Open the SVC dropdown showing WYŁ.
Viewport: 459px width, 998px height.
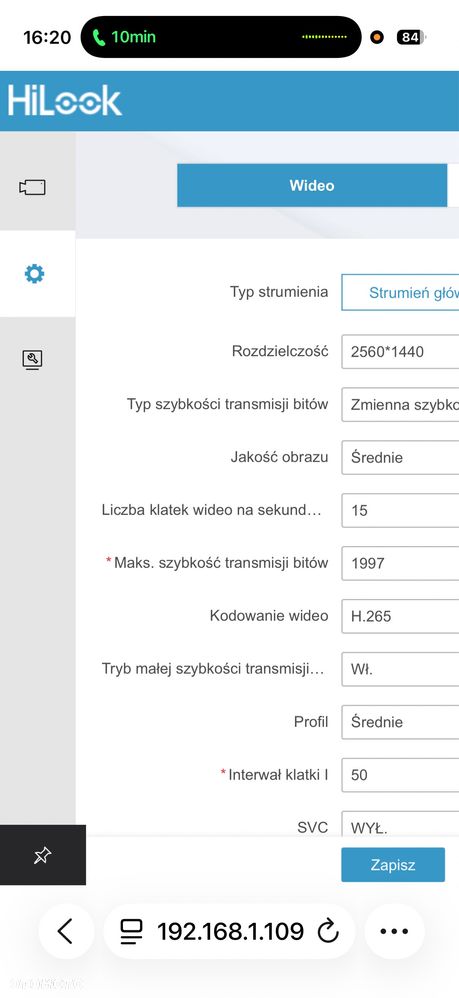coord(400,824)
